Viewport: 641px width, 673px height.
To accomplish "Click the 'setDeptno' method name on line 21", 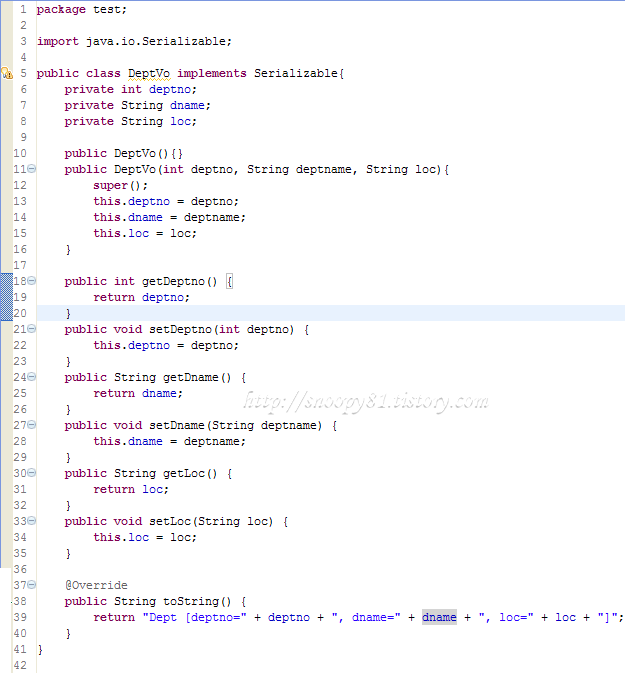I will point(180,329).
